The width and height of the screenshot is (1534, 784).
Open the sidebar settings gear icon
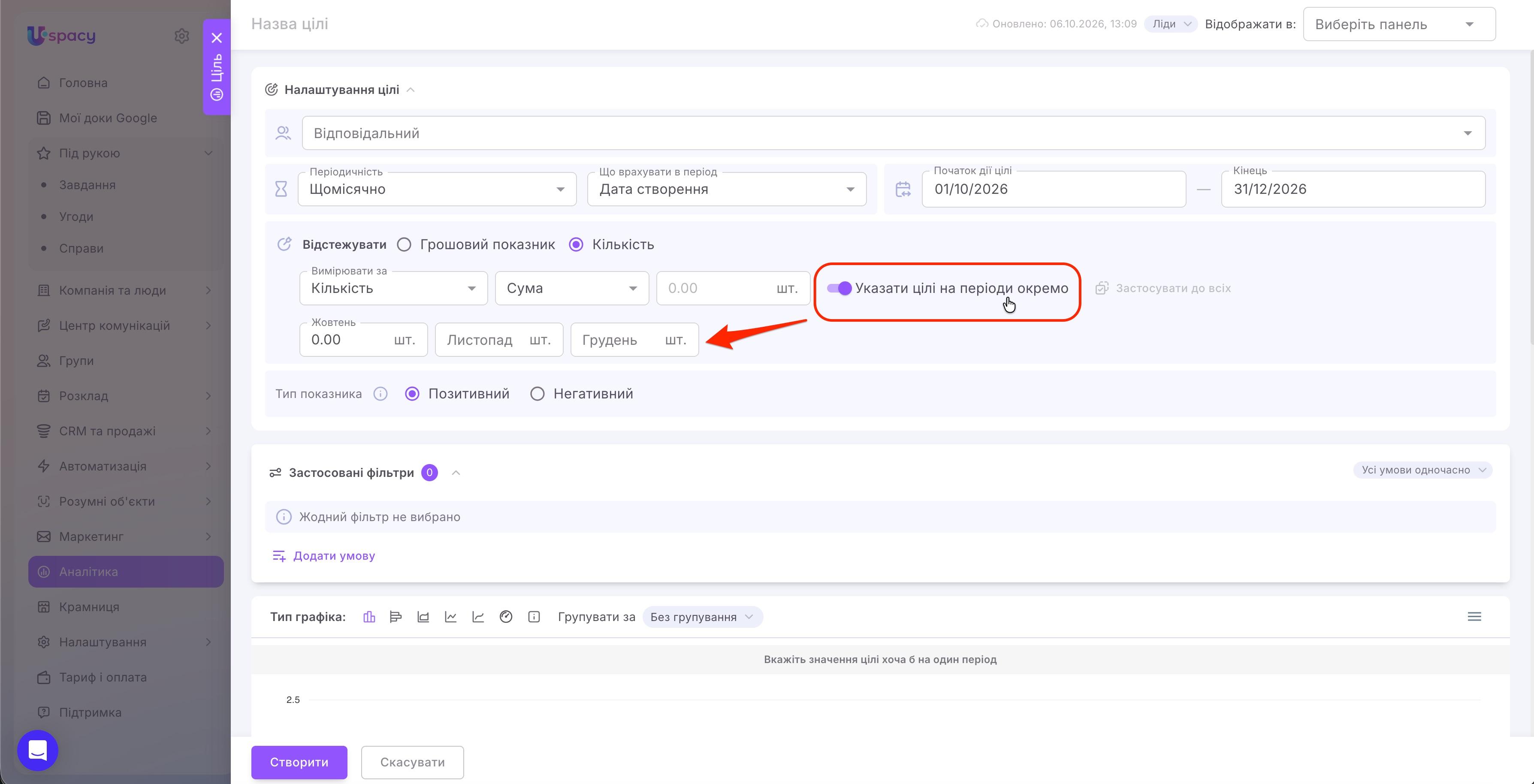click(x=181, y=36)
